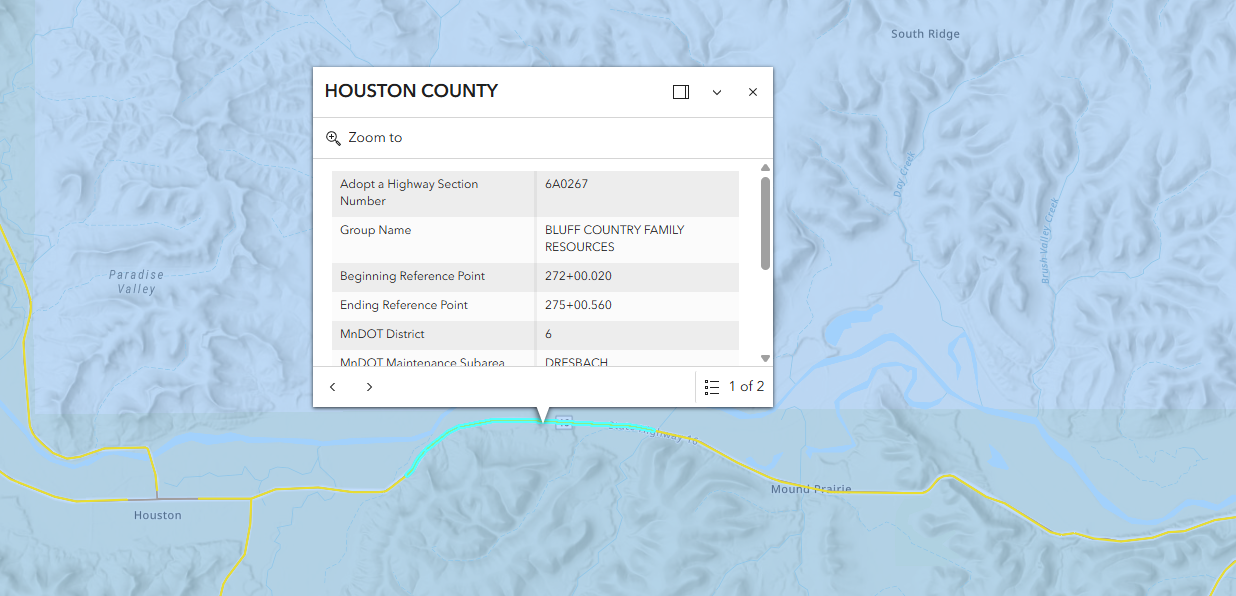Click the cyan highlighted highway segment

pyautogui.click(x=450, y=436)
